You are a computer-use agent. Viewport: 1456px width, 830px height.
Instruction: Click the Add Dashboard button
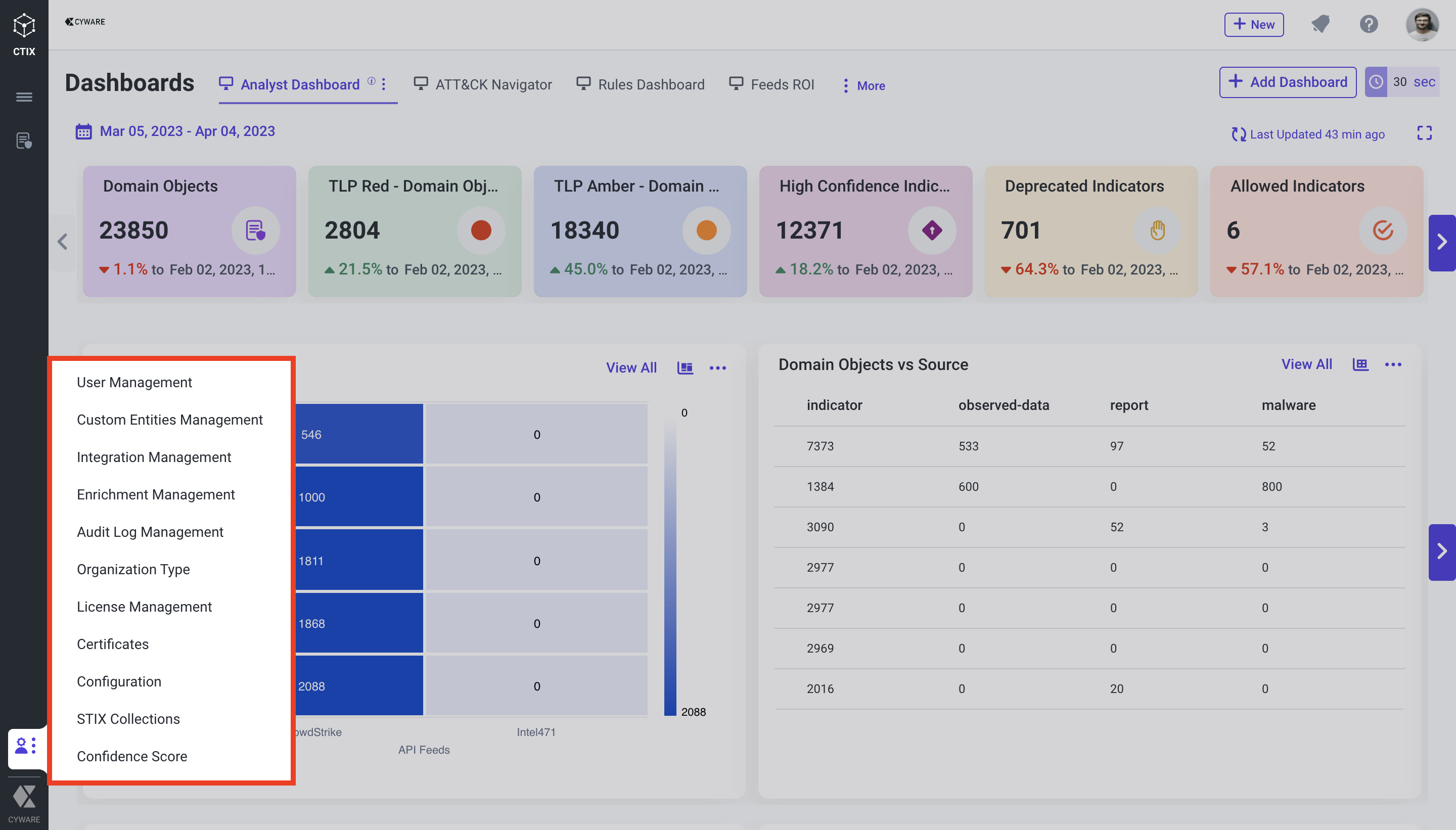tap(1287, 82)
